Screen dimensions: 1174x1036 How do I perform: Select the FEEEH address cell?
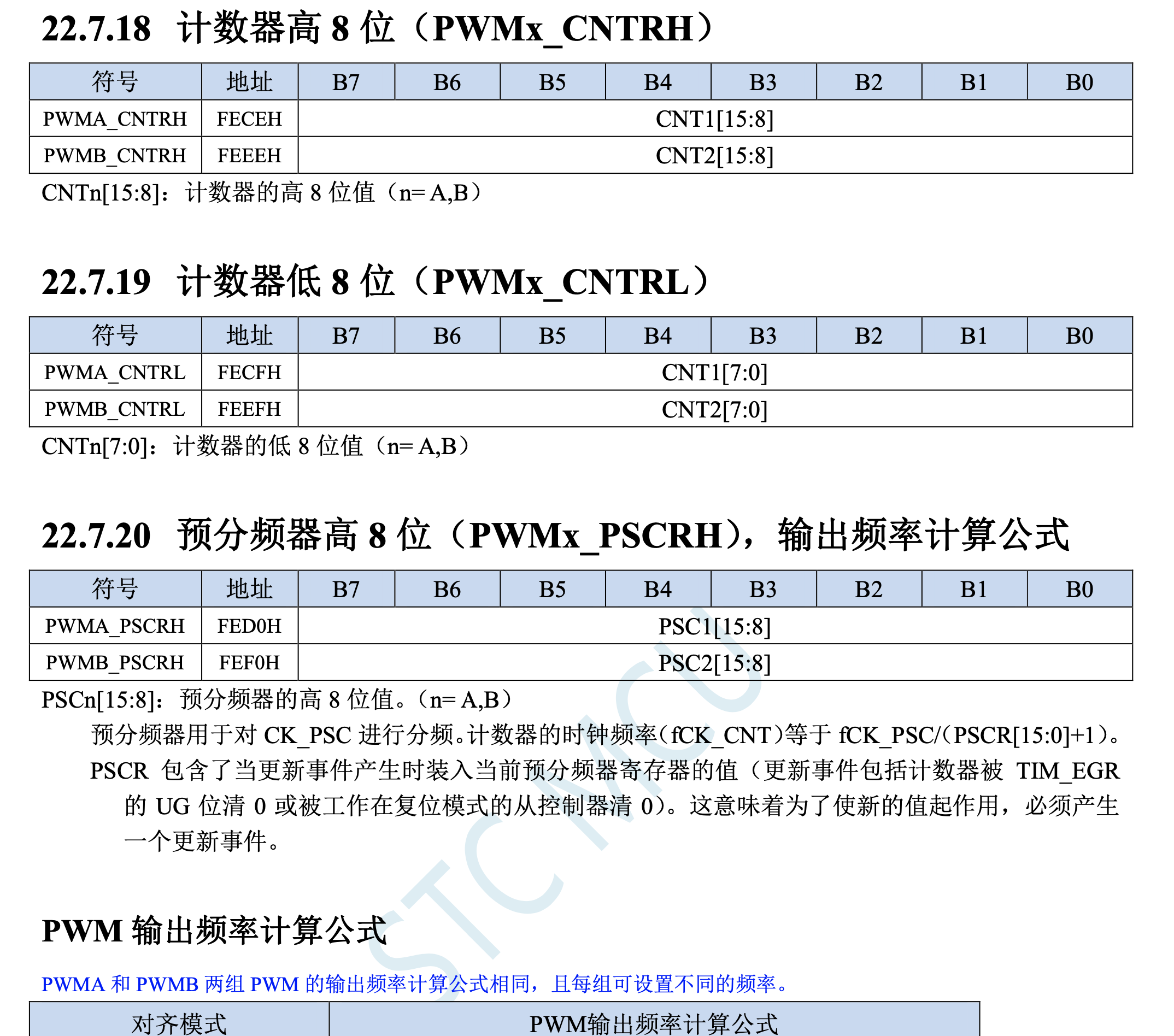(x=250, y=155)
